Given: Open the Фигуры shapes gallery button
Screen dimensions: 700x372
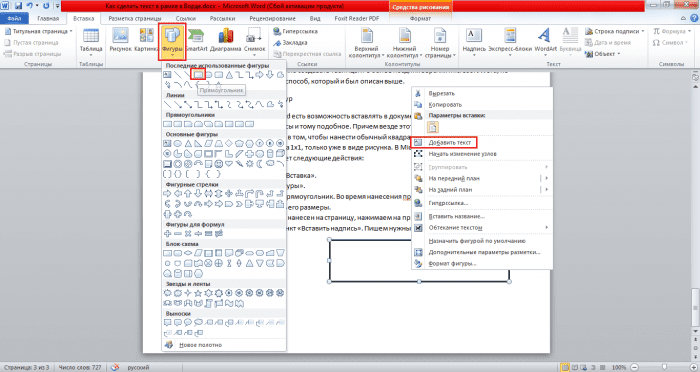Looking at the screenshot, I should 172,42.
